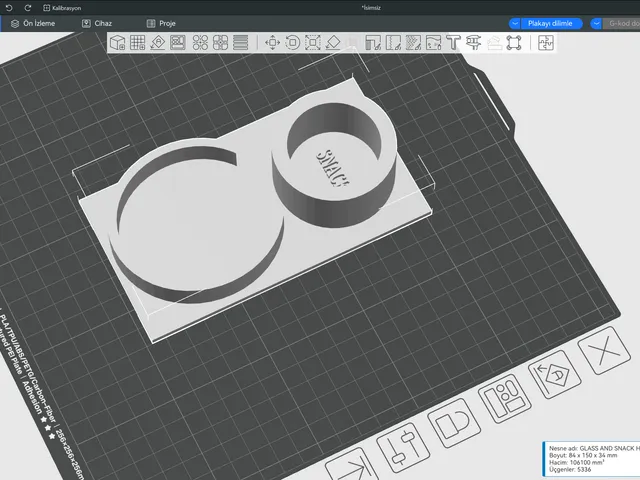Image resolution: width=640 pixels, height=480 pixels.
Task: Expand the dropdown beside the G-kod button
Action: pos(596,23)
